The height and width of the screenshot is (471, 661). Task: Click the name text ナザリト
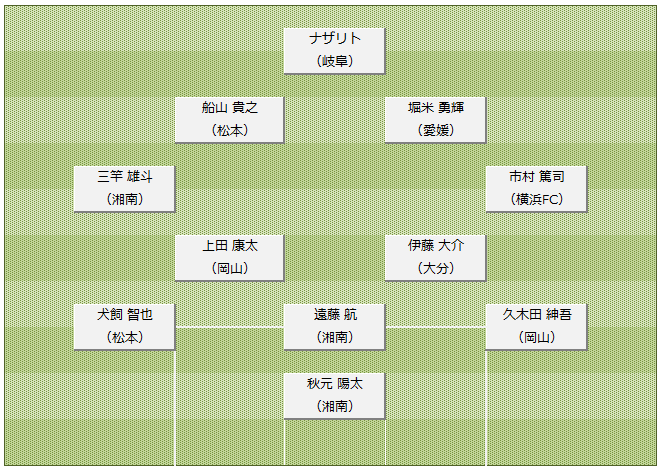tap(335, 38)
